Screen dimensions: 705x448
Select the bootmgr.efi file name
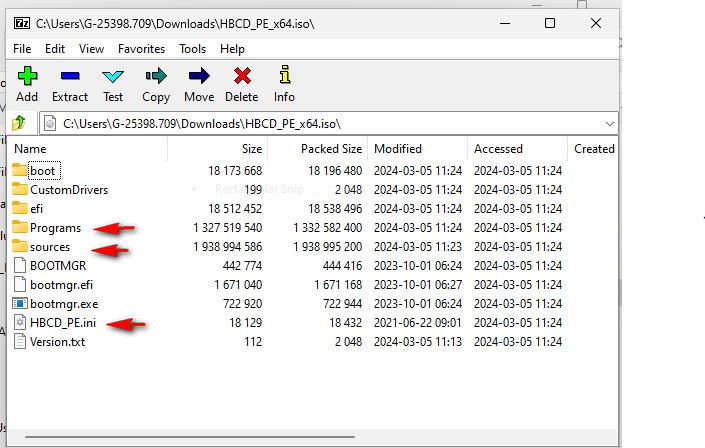(x=62, y=285)
